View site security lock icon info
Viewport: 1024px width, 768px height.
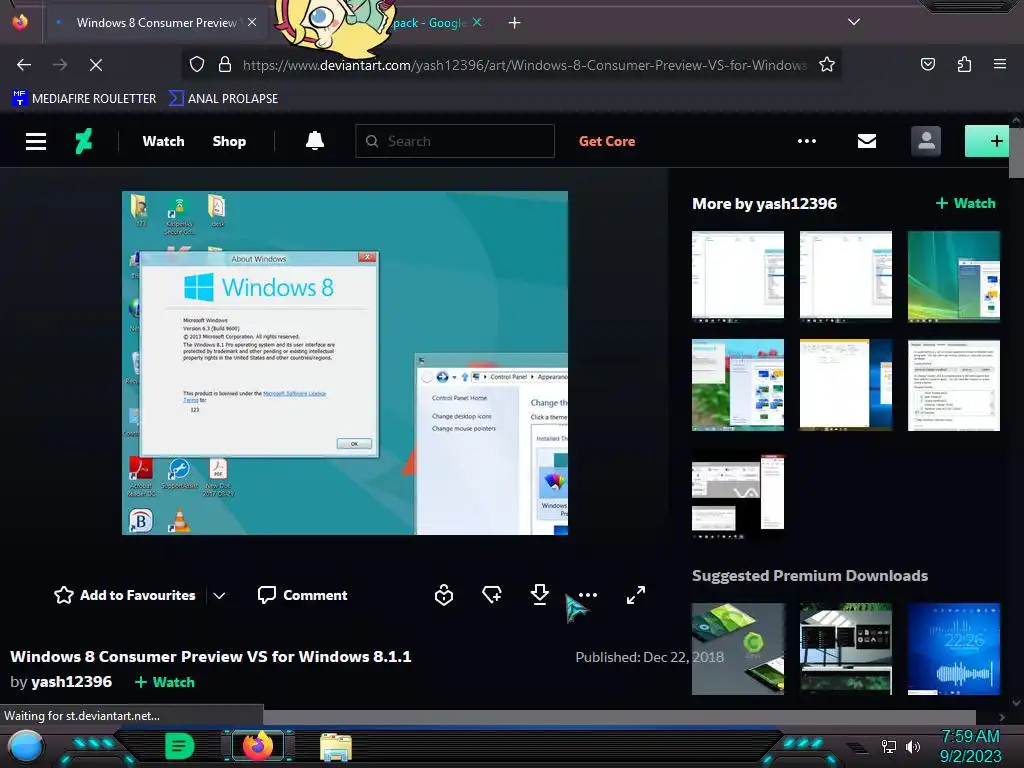pos(225,65)
